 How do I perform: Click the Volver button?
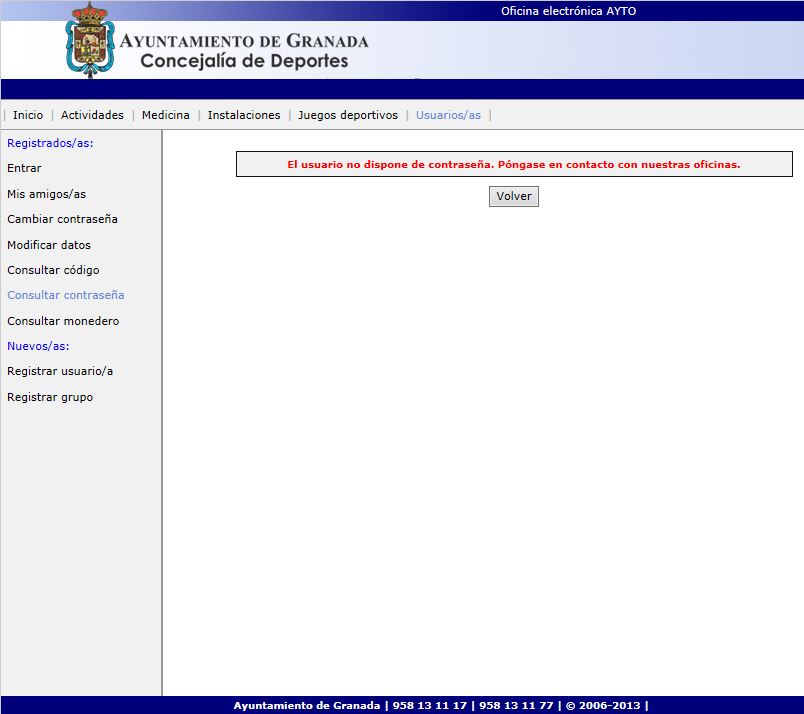point(514,196)
